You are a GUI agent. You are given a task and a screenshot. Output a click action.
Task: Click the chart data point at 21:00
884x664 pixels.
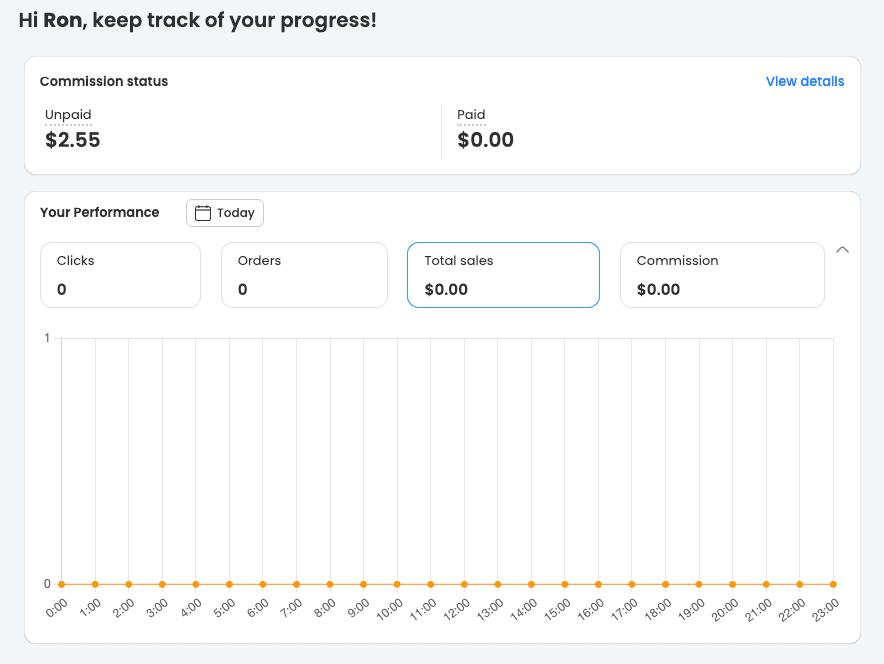[766, 584]
